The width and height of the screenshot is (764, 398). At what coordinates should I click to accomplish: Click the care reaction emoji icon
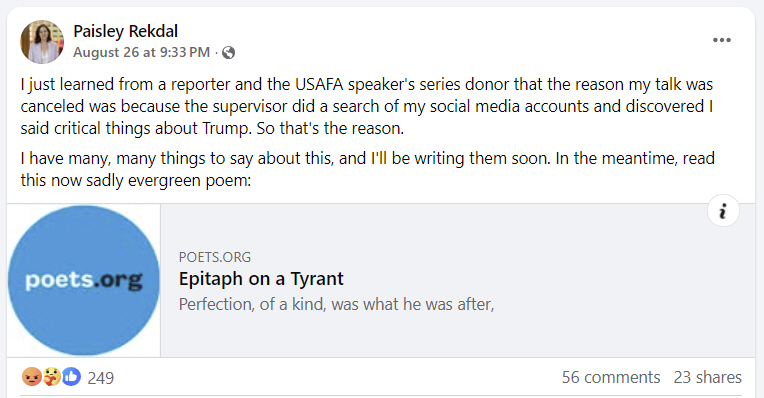pos(52,377)
